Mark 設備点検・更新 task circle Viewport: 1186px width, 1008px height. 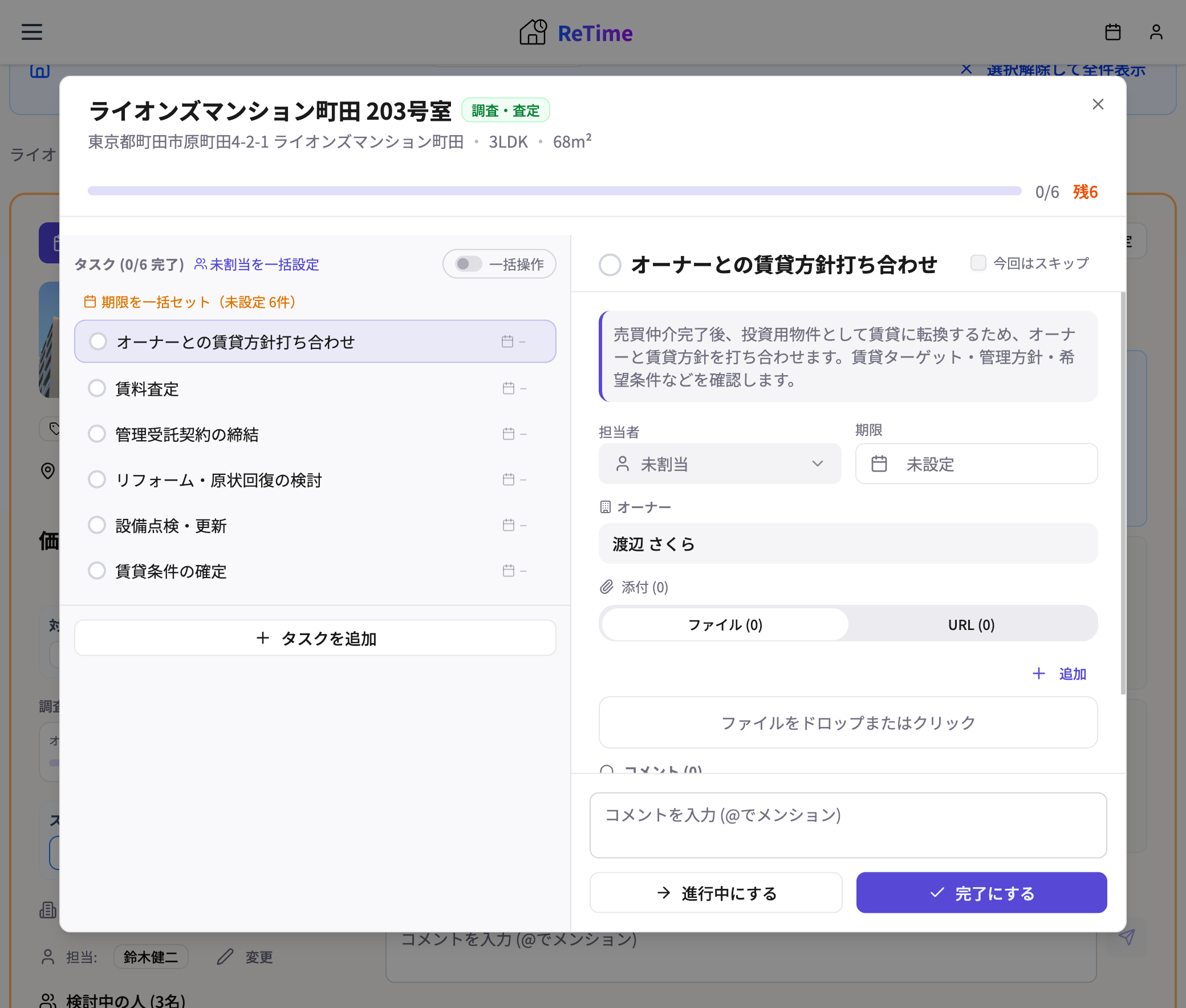pos(96,525)
